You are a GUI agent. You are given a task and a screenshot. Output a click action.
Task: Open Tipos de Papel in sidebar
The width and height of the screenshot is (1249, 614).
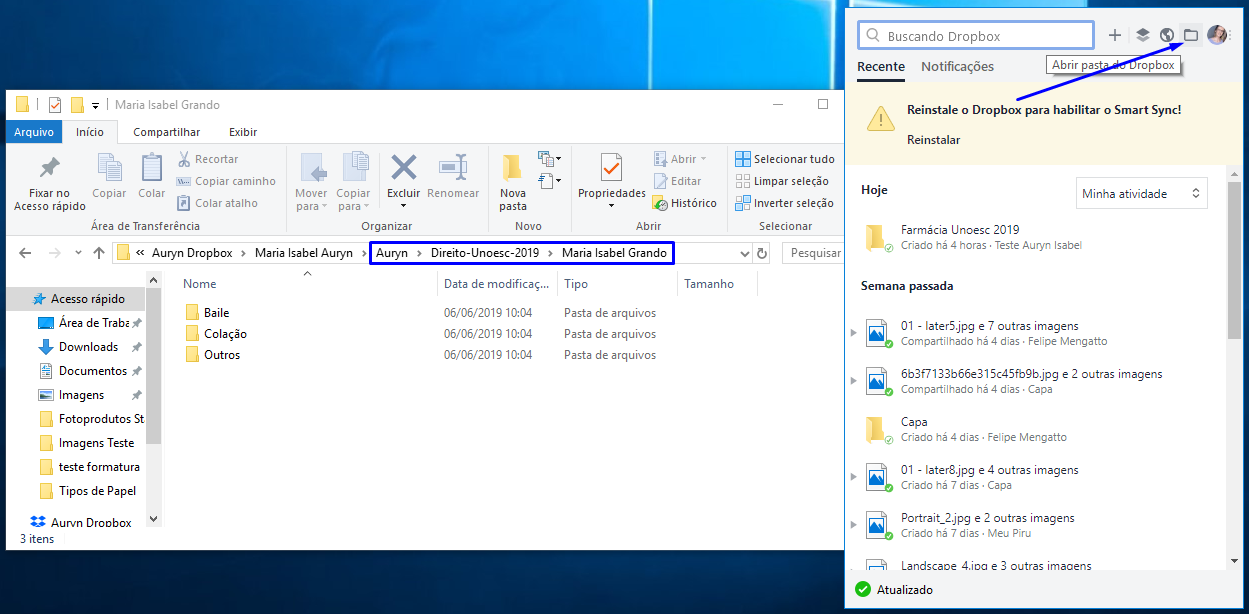click(97, 491)
